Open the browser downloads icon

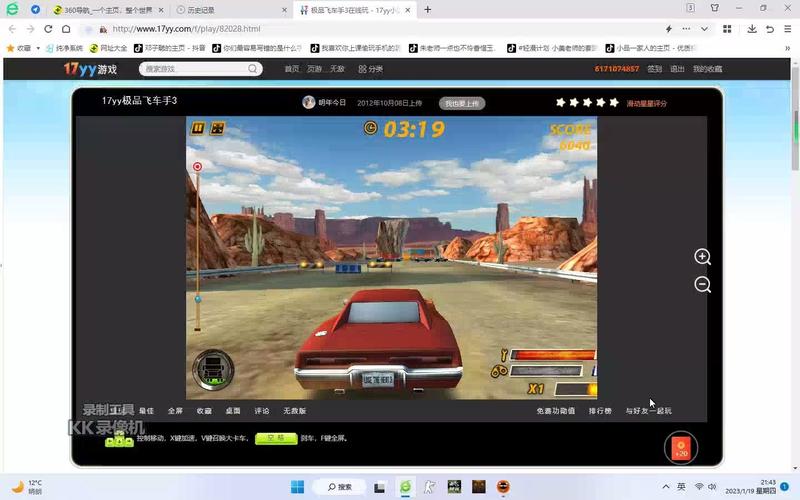coord(752,29)
